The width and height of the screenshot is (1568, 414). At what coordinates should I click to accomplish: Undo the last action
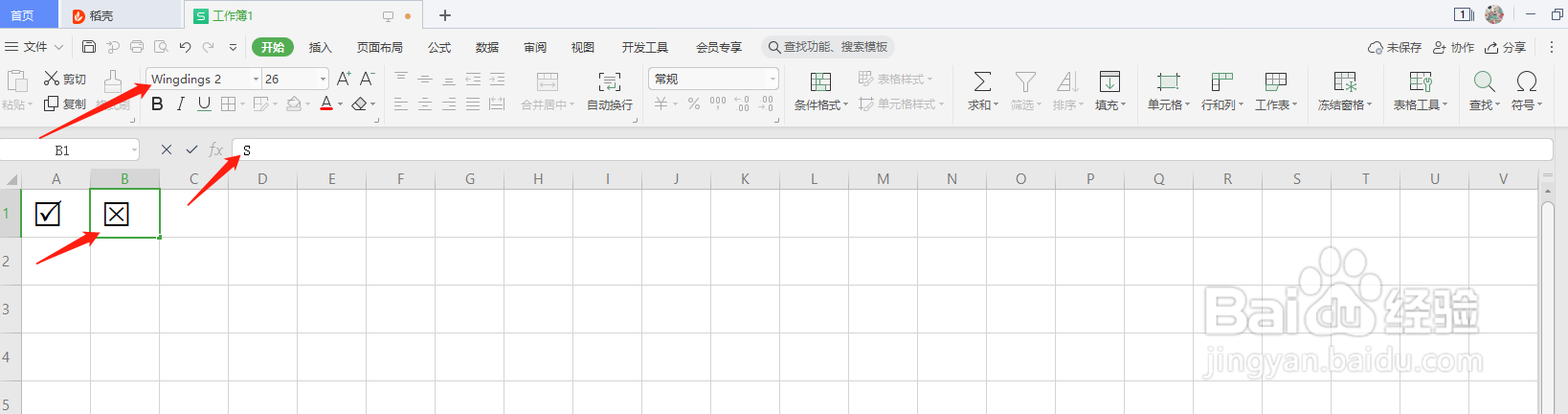click(x=185, y=47)
